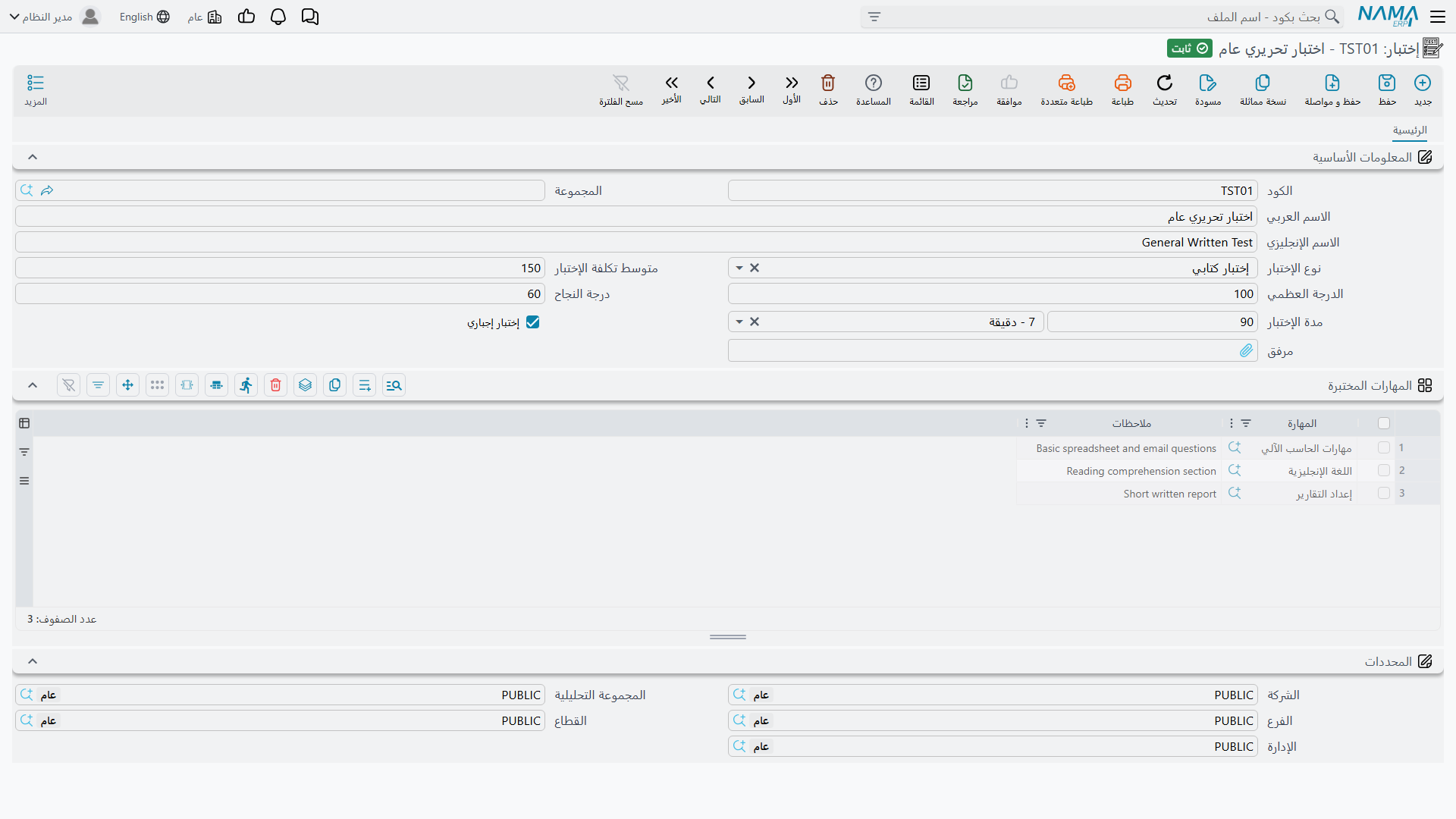Click Multiple print (طباعة متعدده) icon

[x=1066, y=89]
